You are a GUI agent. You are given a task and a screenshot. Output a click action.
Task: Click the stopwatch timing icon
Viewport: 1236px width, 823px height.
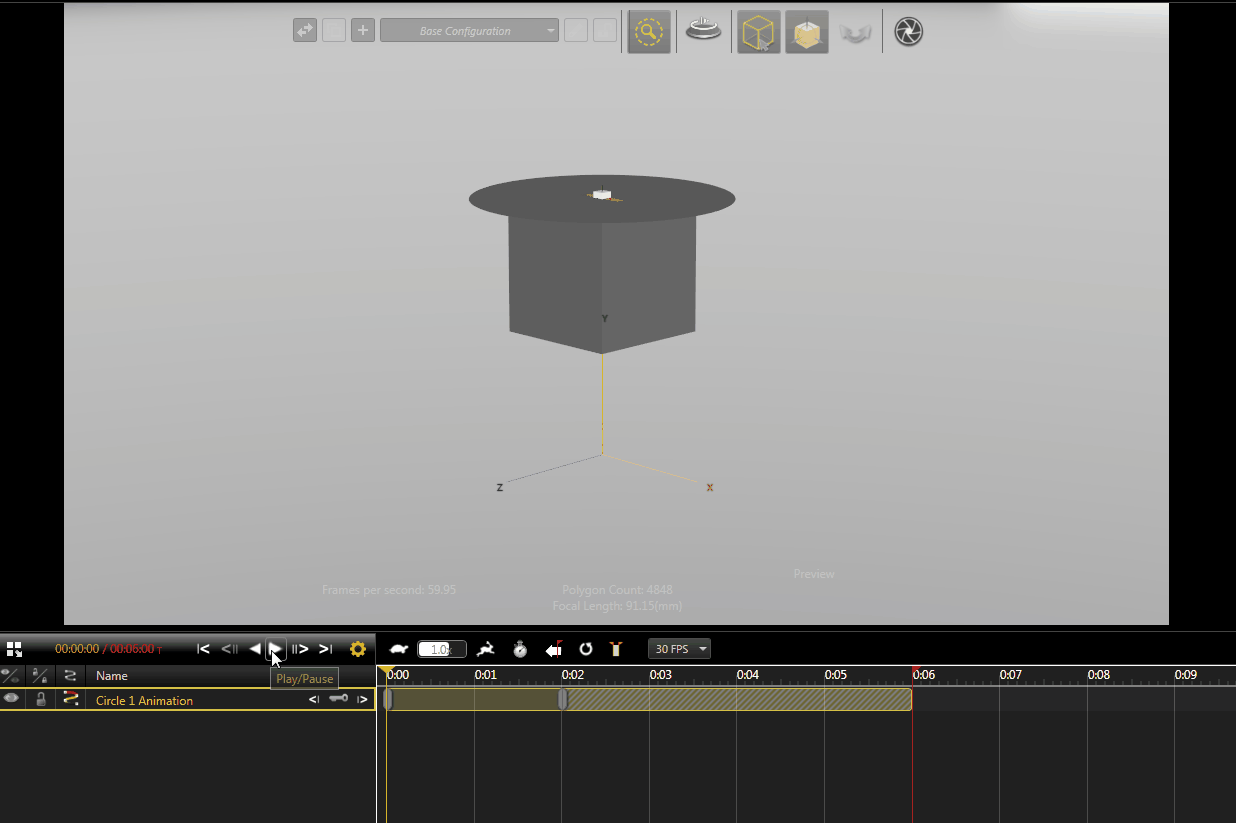520,649
